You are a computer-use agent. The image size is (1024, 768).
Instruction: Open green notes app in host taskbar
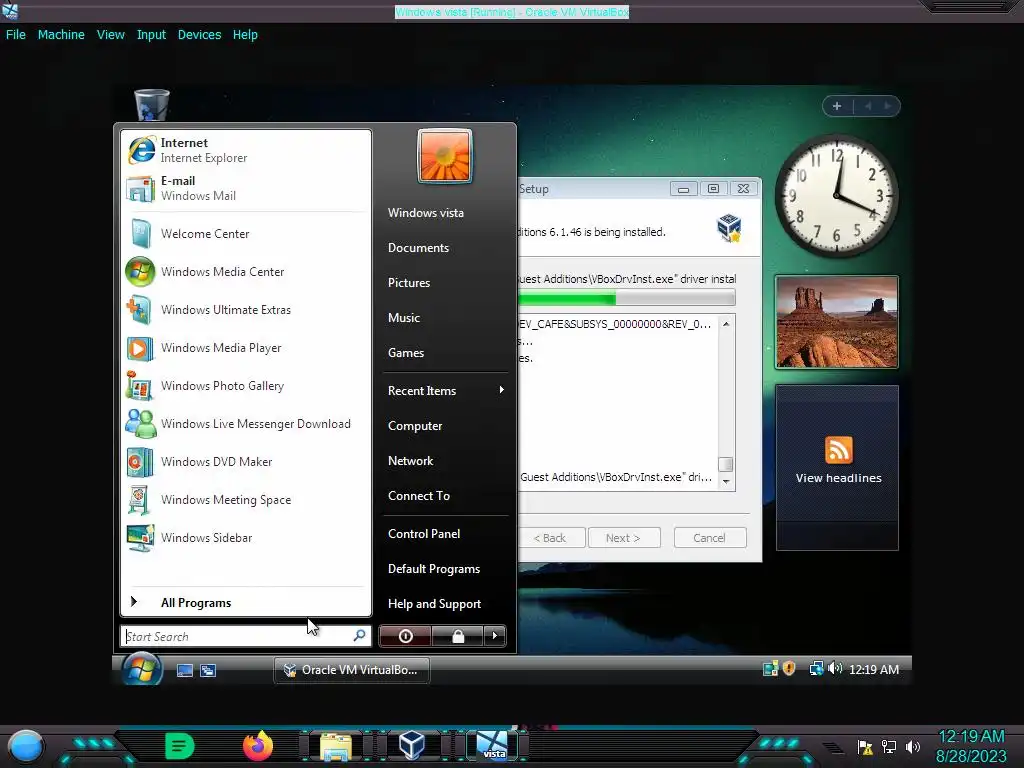point(180,746)
